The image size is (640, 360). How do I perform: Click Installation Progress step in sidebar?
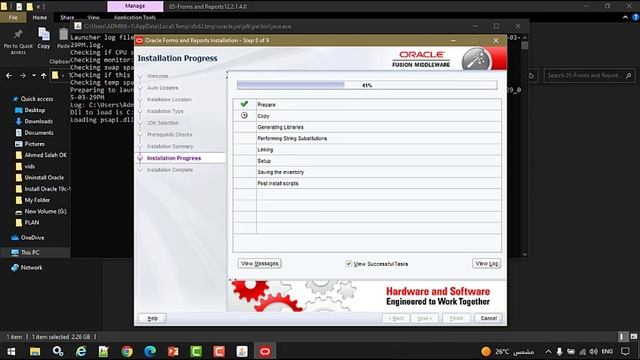point(174,158)
